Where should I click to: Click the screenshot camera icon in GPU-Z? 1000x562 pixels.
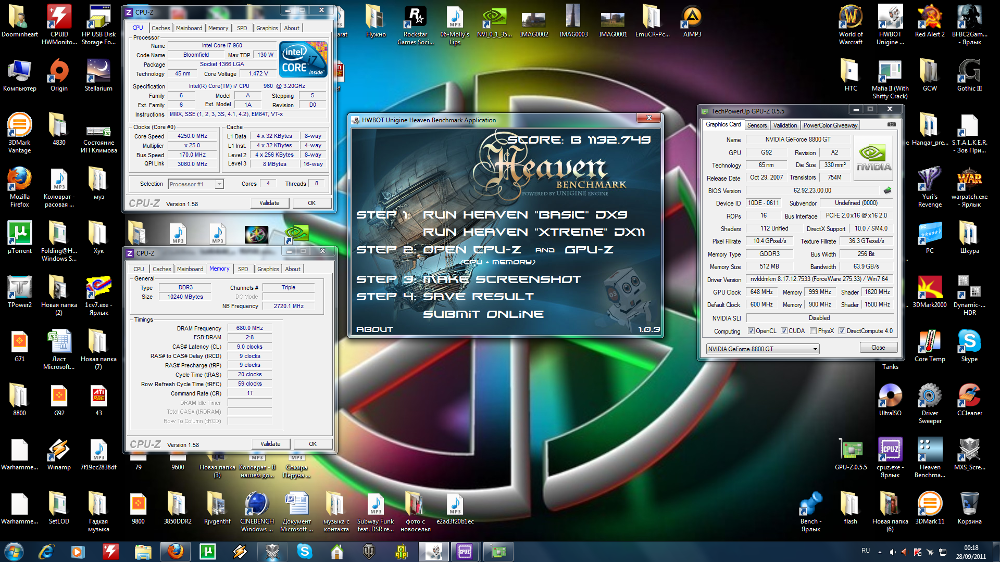coord(891,124)
